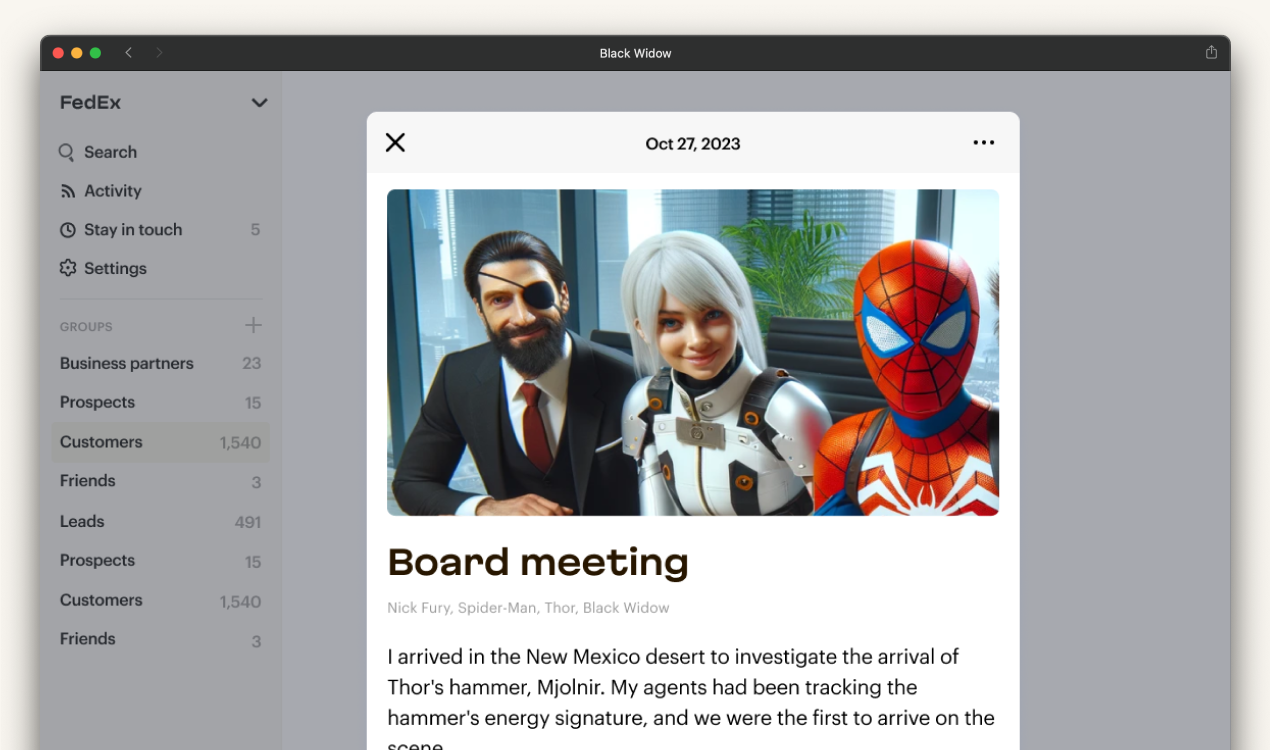
Task: Click Nick Fury in the participants line
Action: pos(418,608)
